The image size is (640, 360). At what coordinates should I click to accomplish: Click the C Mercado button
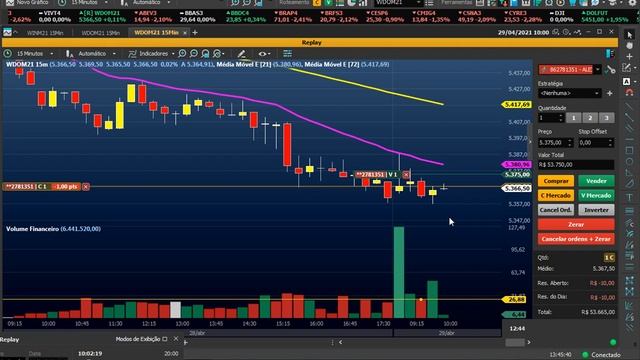point(556,196)
